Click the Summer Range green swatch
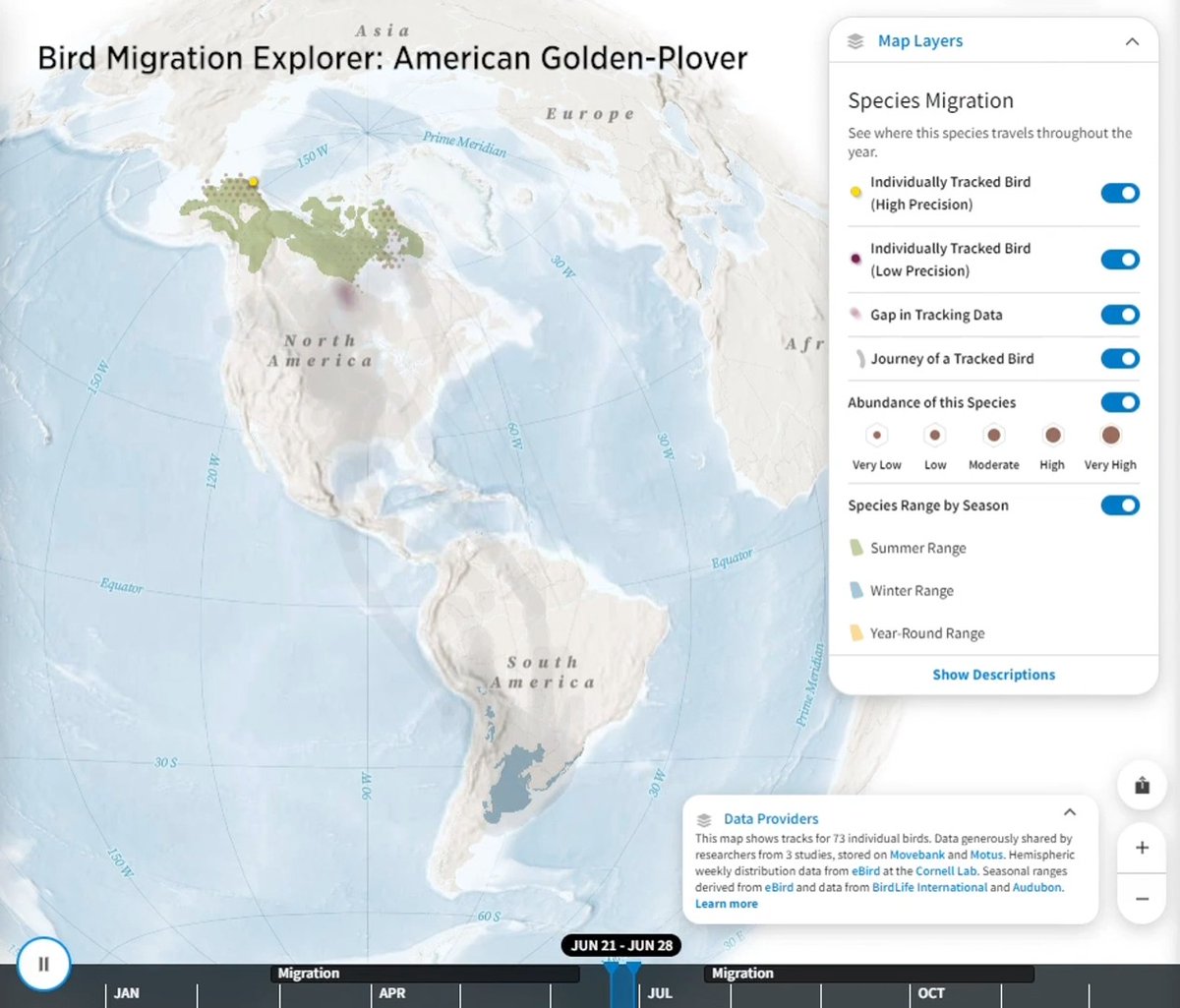1180x1008 pixels. 855,548
